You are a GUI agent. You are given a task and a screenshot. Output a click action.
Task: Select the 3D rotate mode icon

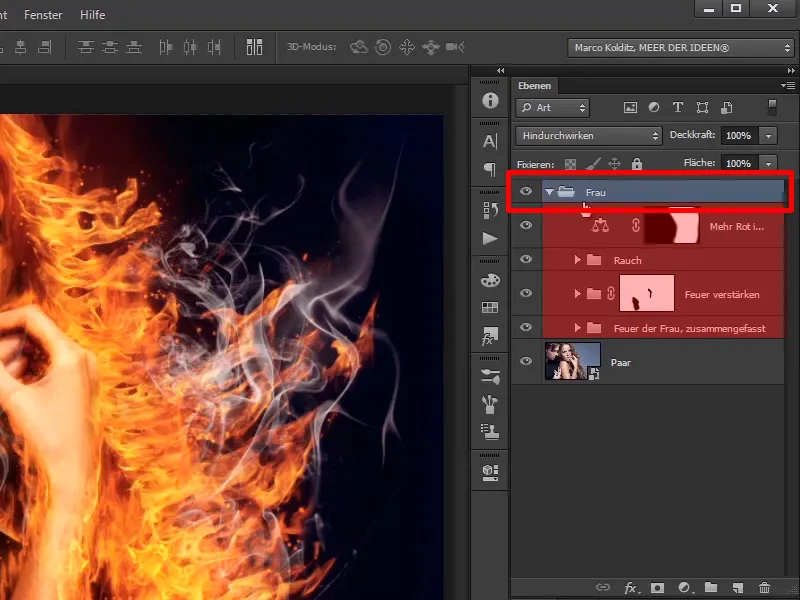coord(359,47)
